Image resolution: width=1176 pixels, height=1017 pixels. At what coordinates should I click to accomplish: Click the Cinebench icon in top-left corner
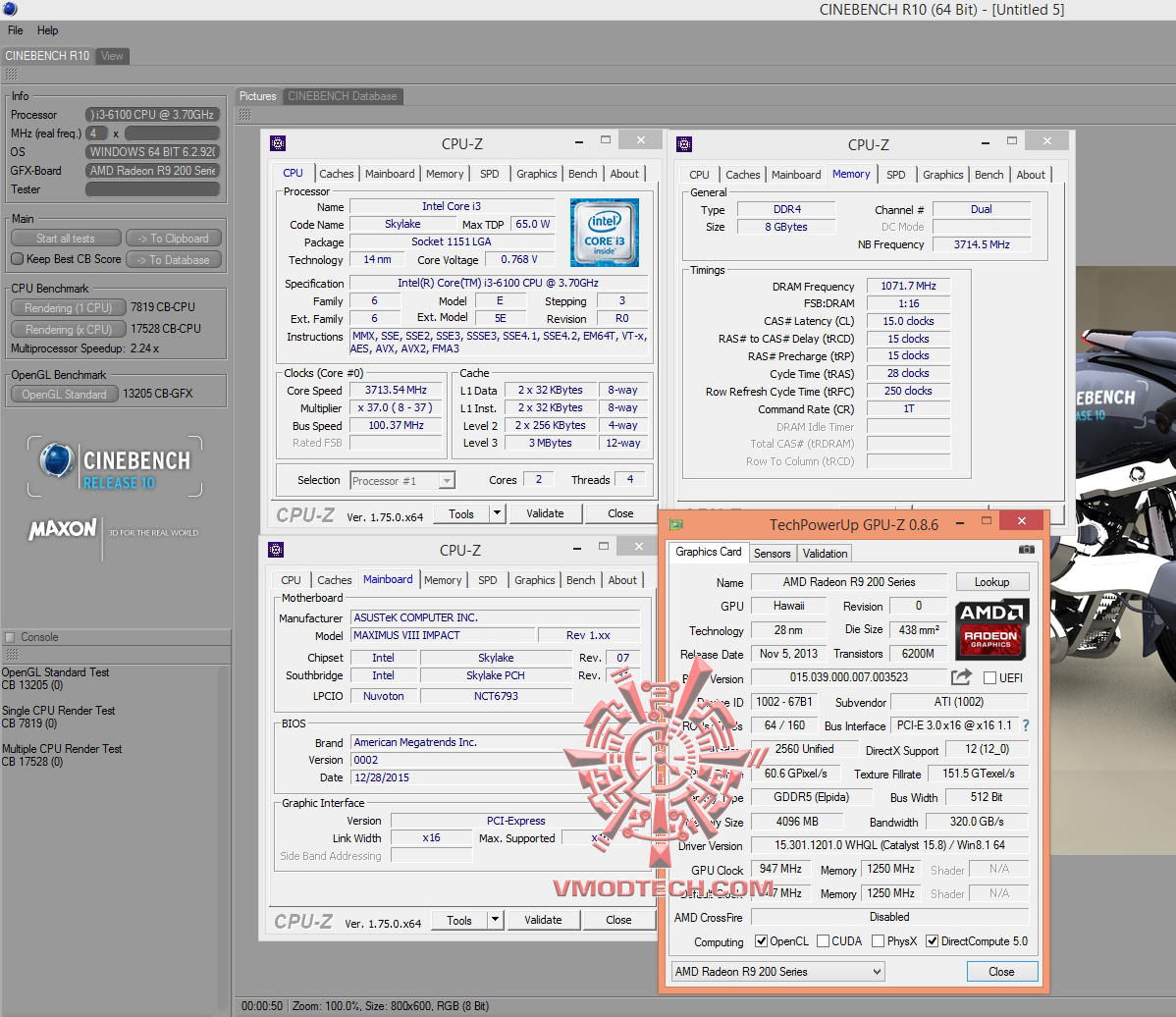pyautogui.click(x=8, y=9)
